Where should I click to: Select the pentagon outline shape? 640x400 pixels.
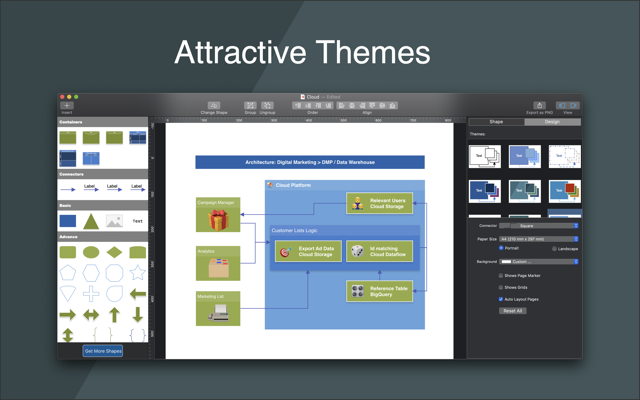pyautogui.click(x=68, y=273)
